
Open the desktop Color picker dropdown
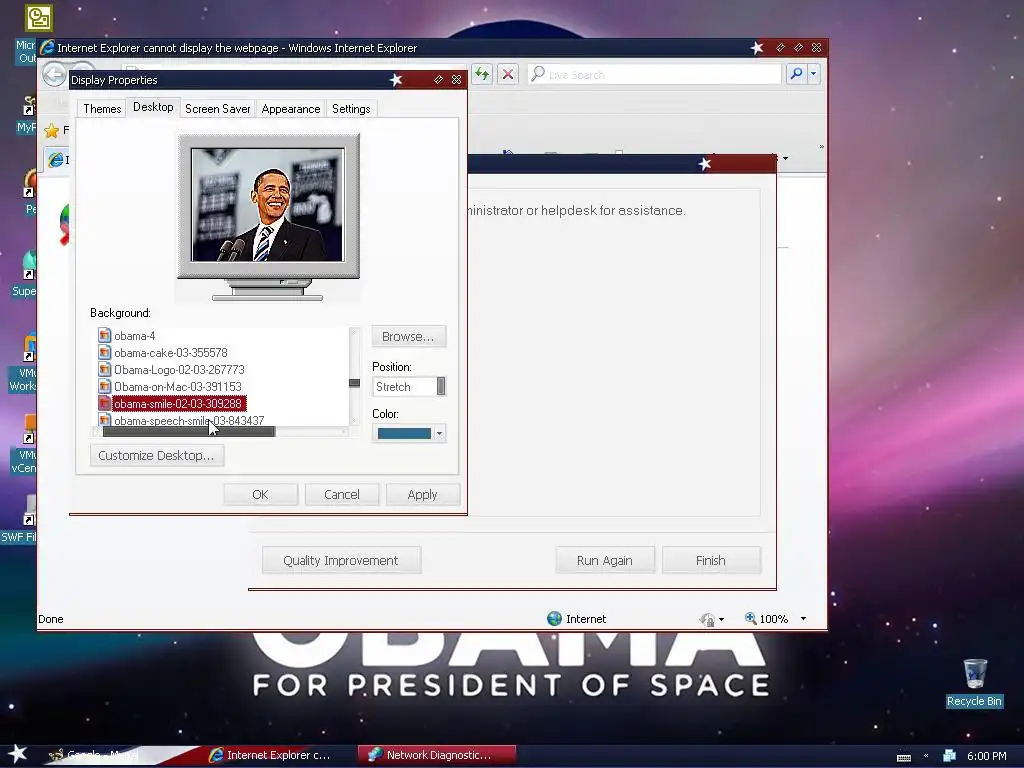tap(409, 433)
